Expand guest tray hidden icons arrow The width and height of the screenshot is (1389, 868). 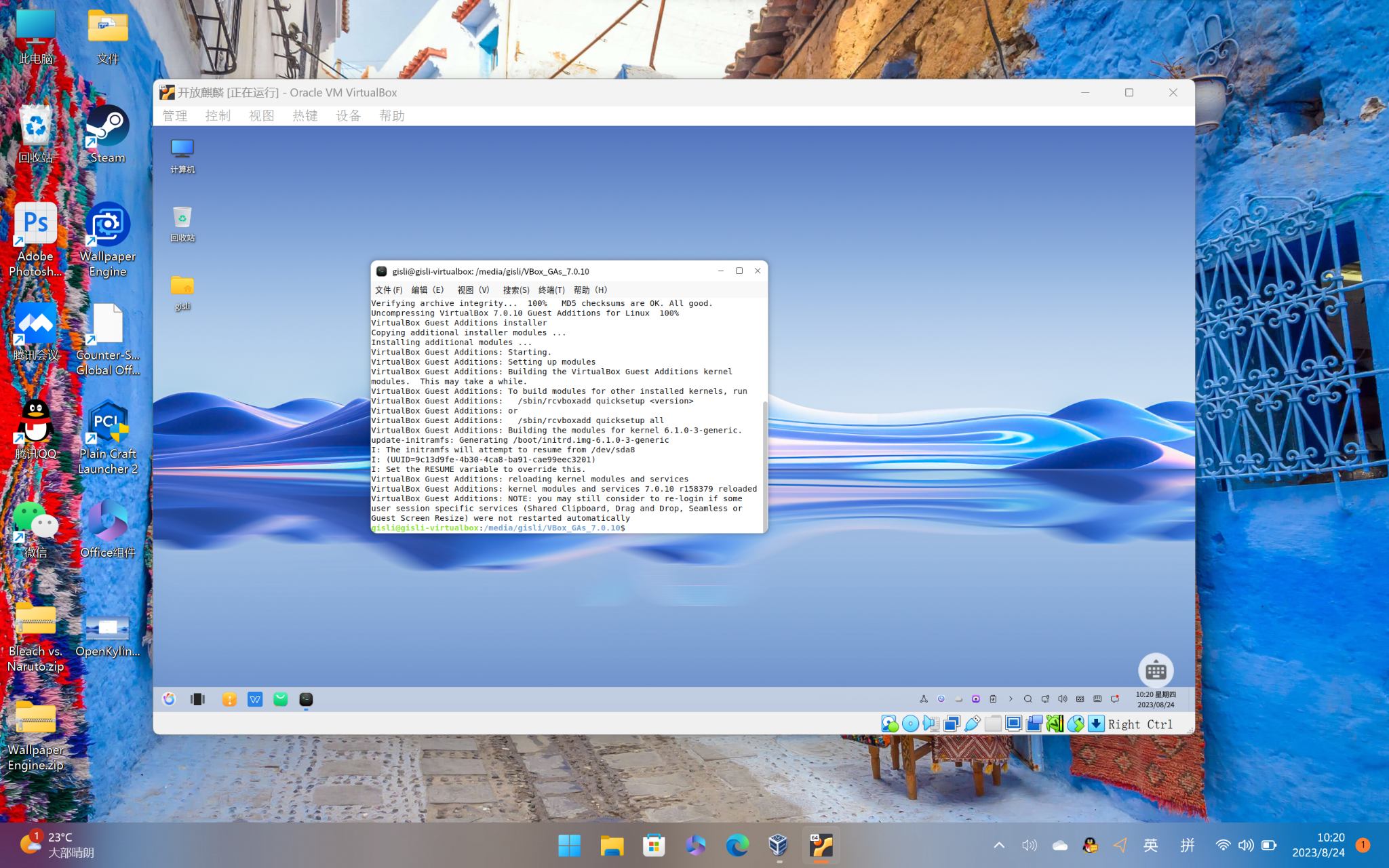[x=1011, y=699]
